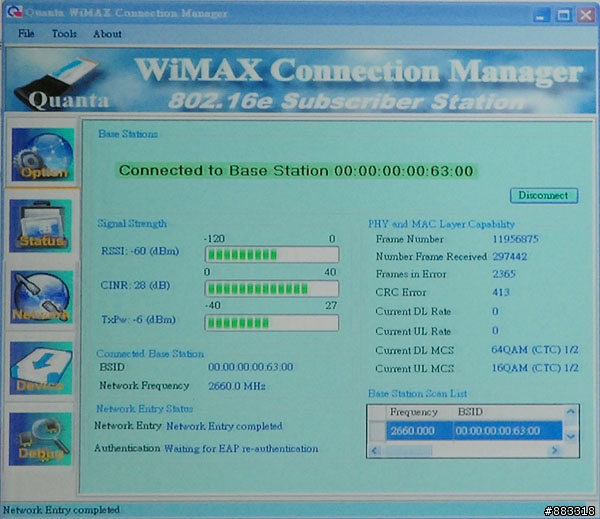The image size is (600, 519).
Task: Click scan list vertical scroll up arrow
Action: (571, 412)
